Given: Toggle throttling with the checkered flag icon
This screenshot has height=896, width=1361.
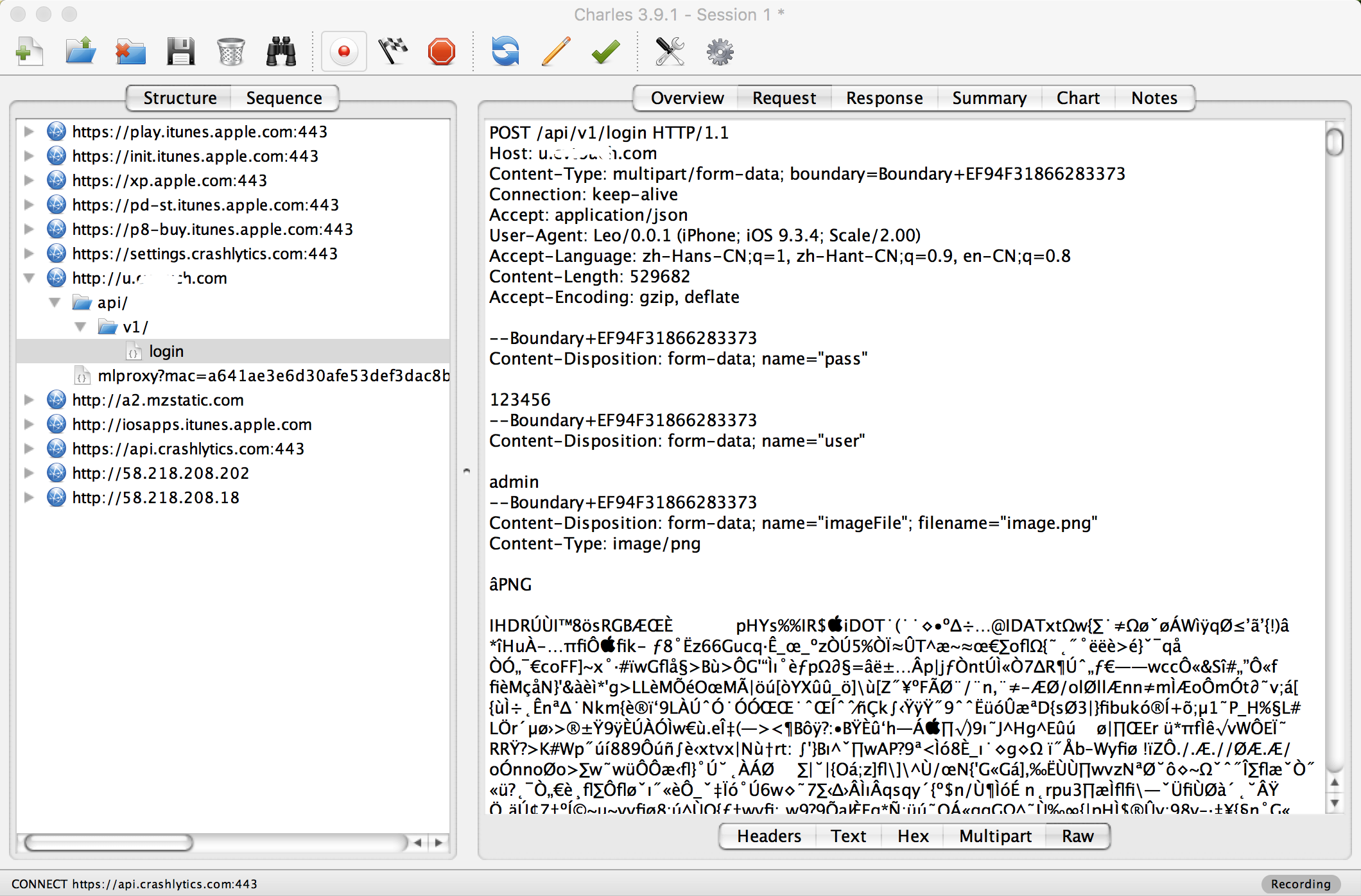Looking at the screenshot, I should click(393, 51).
